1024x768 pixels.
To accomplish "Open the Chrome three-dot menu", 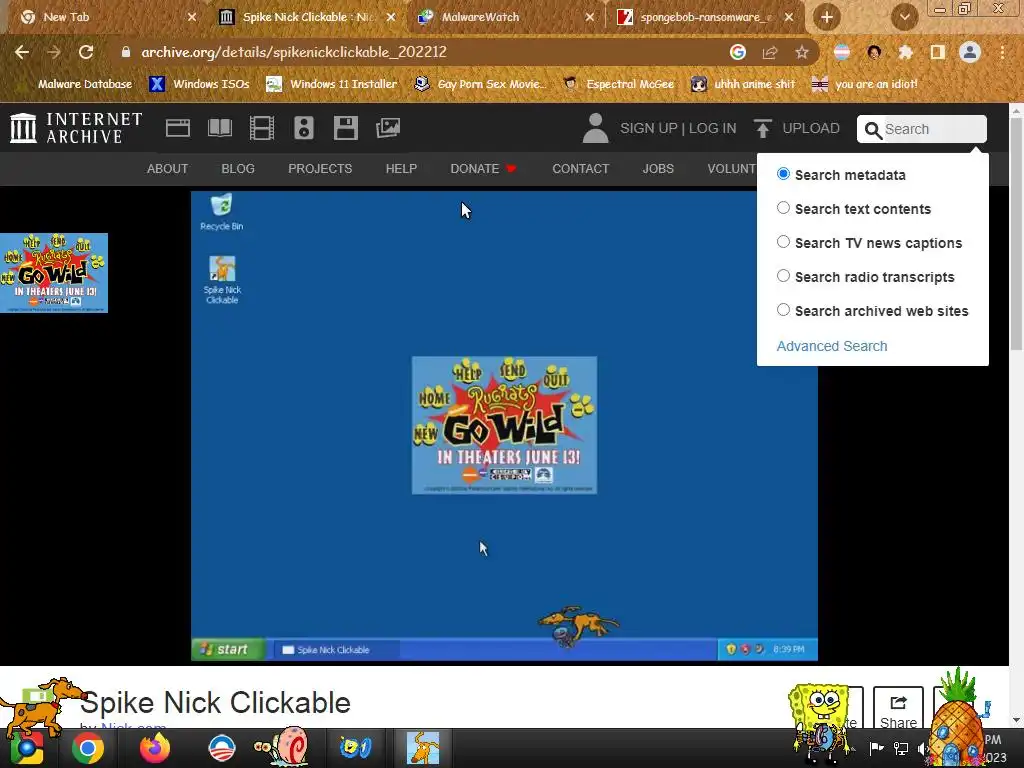I will [x=1002, y=52].
